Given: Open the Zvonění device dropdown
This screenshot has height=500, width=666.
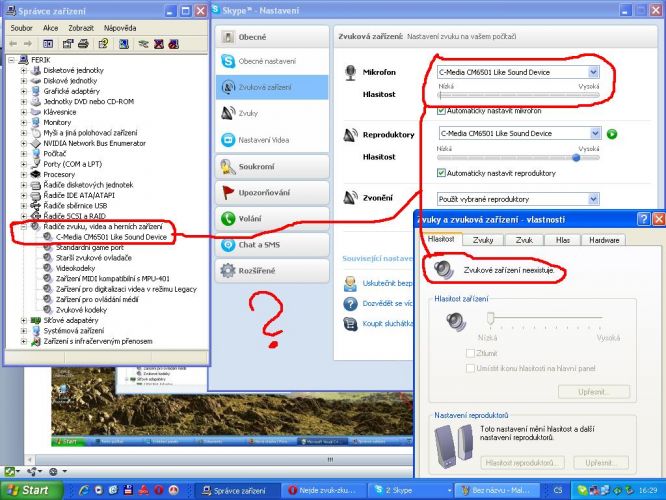Looking at the screenshot, I should click(x=594, y=199).
